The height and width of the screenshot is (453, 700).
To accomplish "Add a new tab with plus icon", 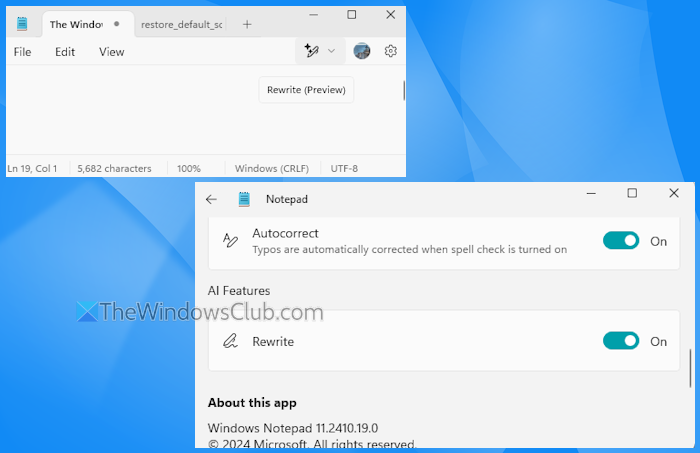I will [247, 24].
